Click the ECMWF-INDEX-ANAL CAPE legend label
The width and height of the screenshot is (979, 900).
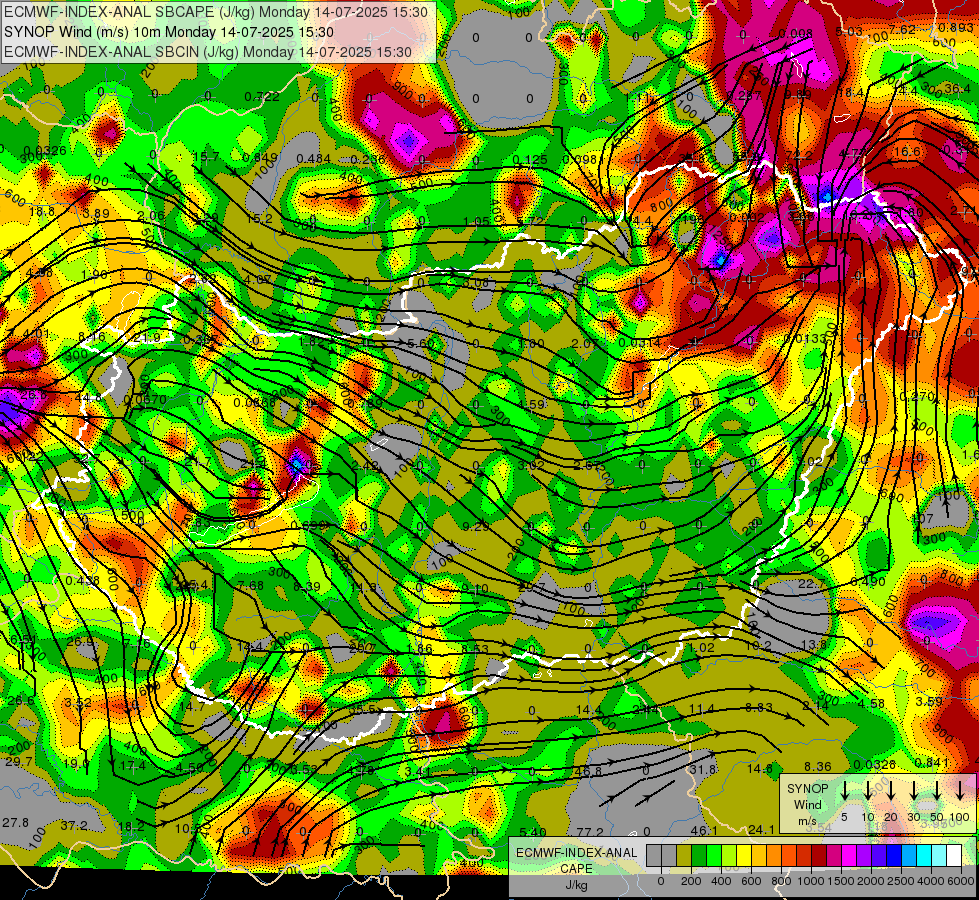point(576,860)
